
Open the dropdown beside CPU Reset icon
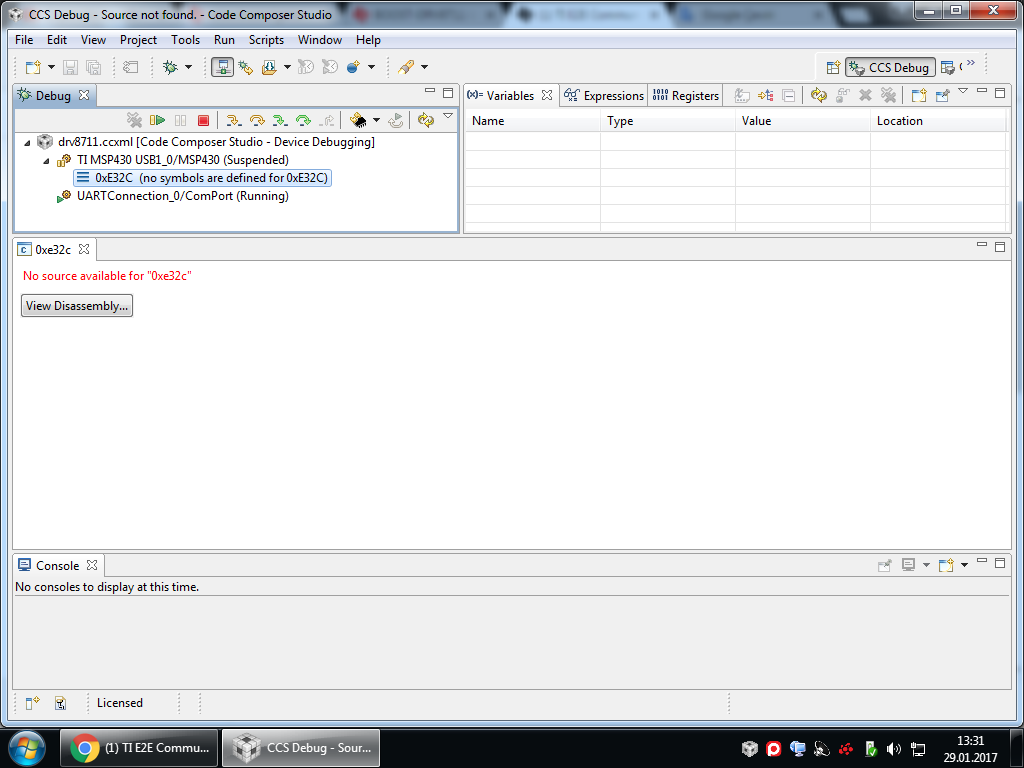click(376, 120)
